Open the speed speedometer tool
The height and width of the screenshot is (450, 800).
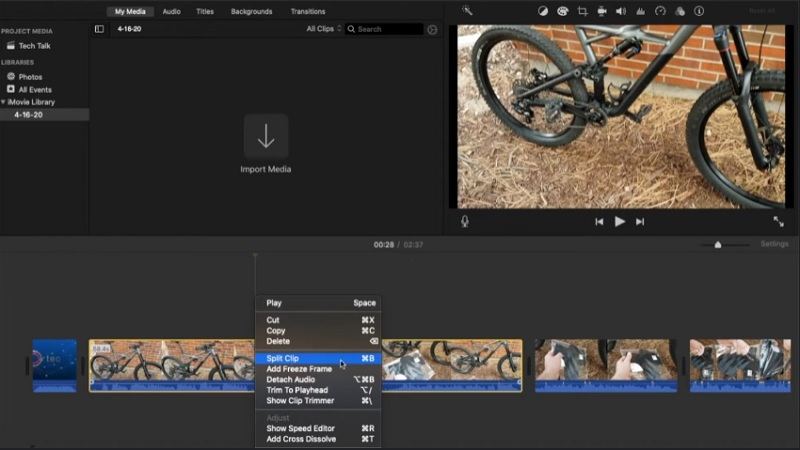[660, 11]
